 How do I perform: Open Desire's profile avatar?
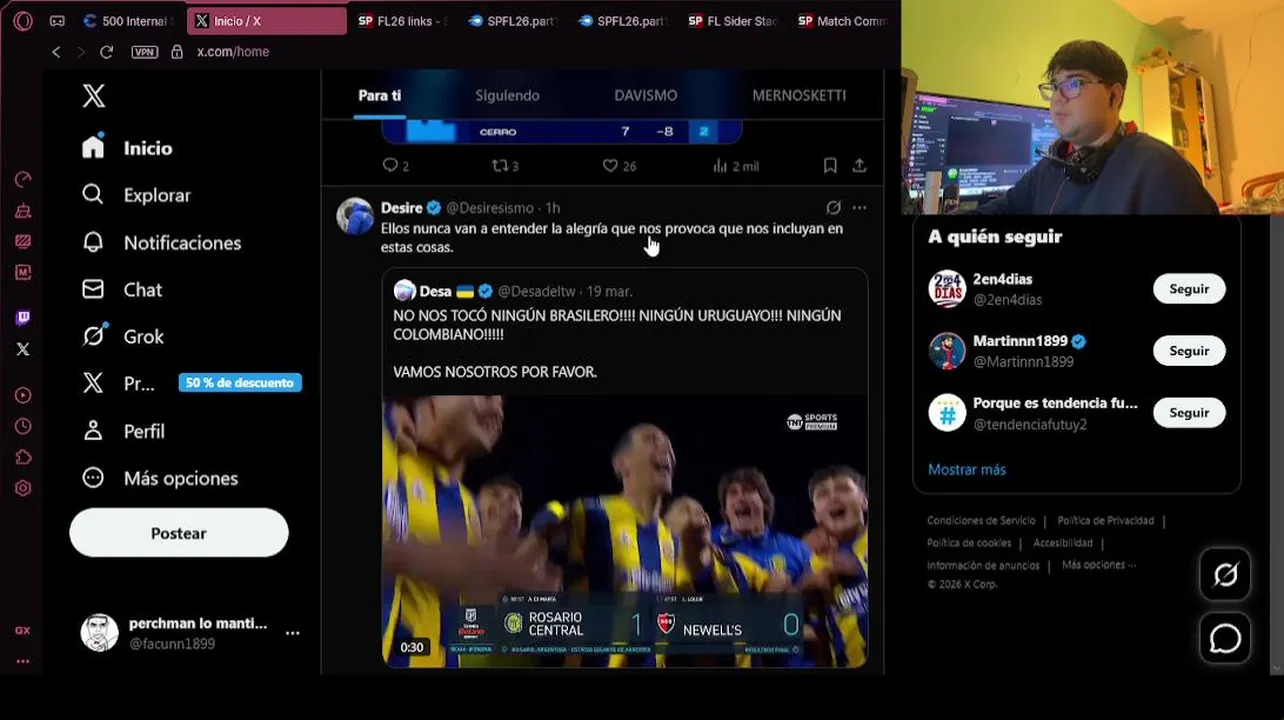355,216
